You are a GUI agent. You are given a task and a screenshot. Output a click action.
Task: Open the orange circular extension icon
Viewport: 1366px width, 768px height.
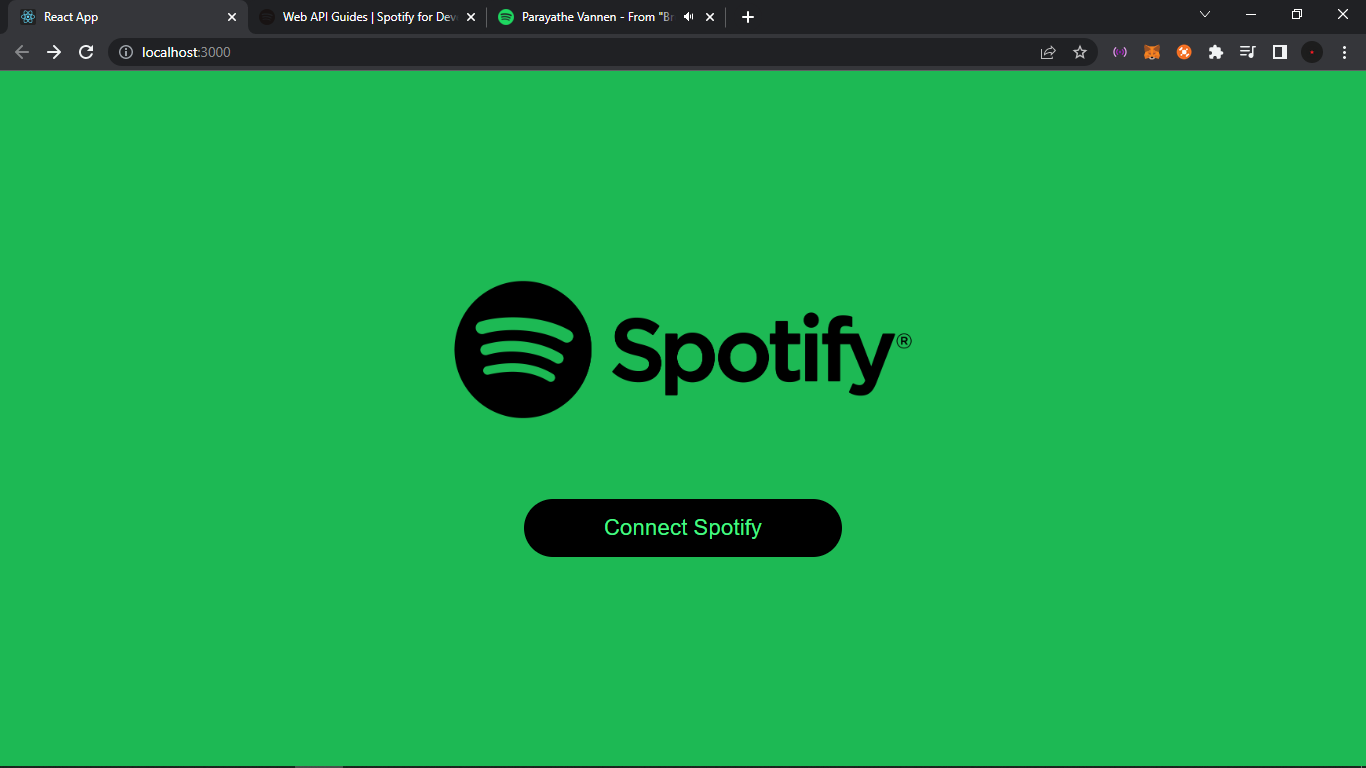[1184, 52]
